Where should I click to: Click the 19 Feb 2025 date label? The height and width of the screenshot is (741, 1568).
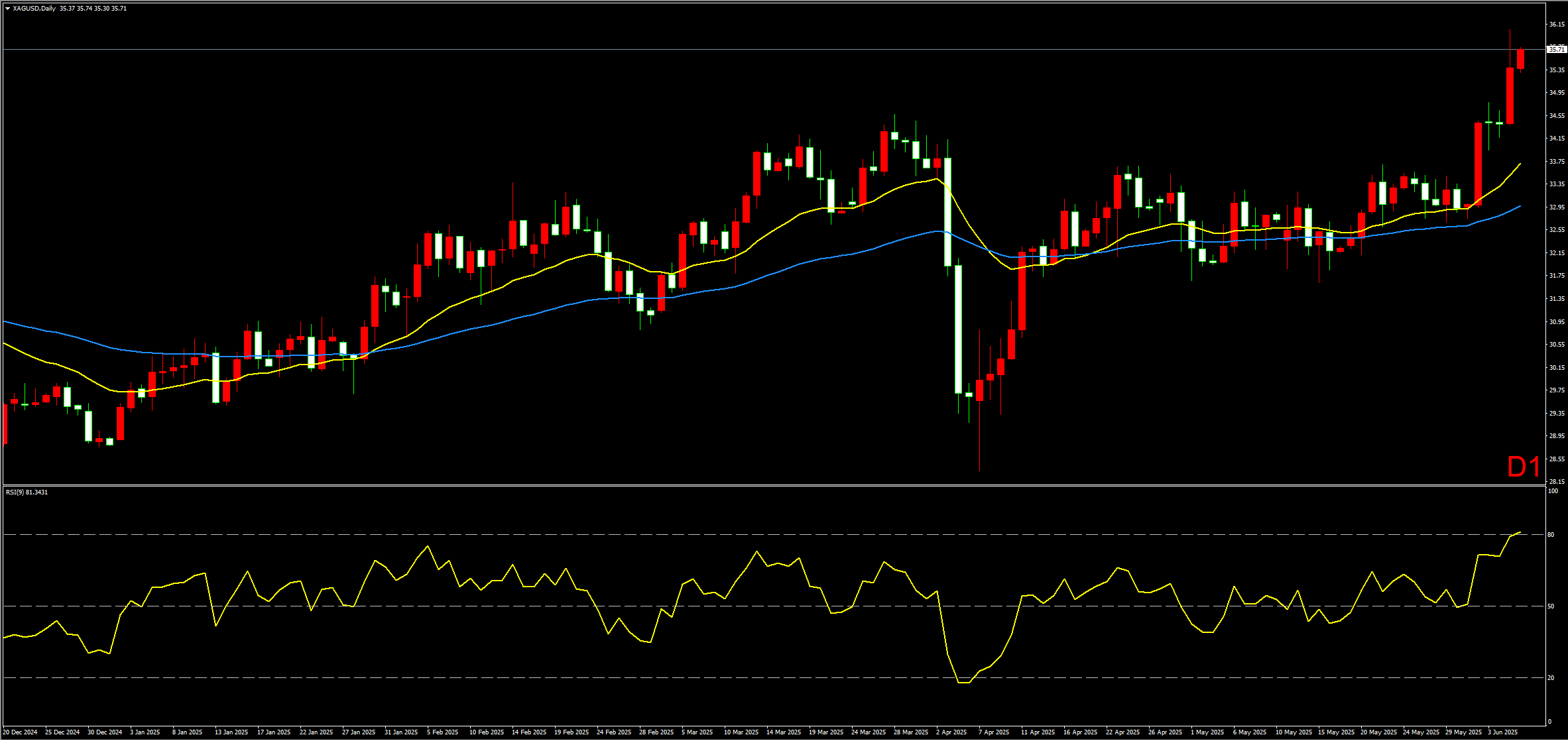pos(572,732)
